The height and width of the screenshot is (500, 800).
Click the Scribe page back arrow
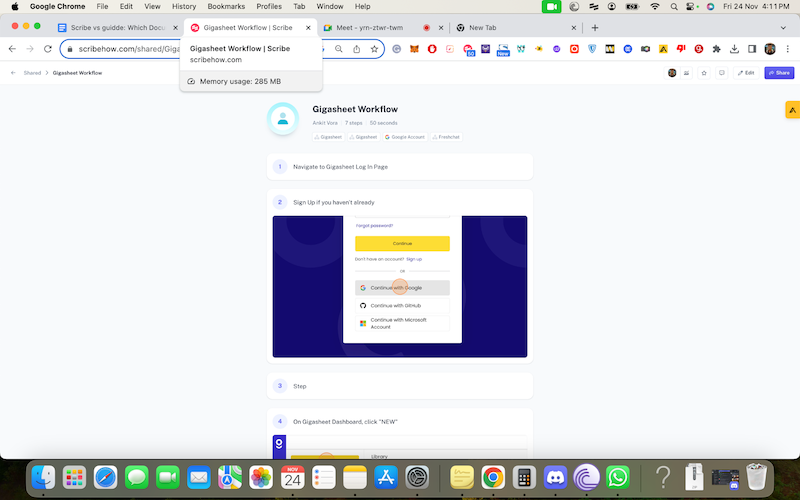13,73
